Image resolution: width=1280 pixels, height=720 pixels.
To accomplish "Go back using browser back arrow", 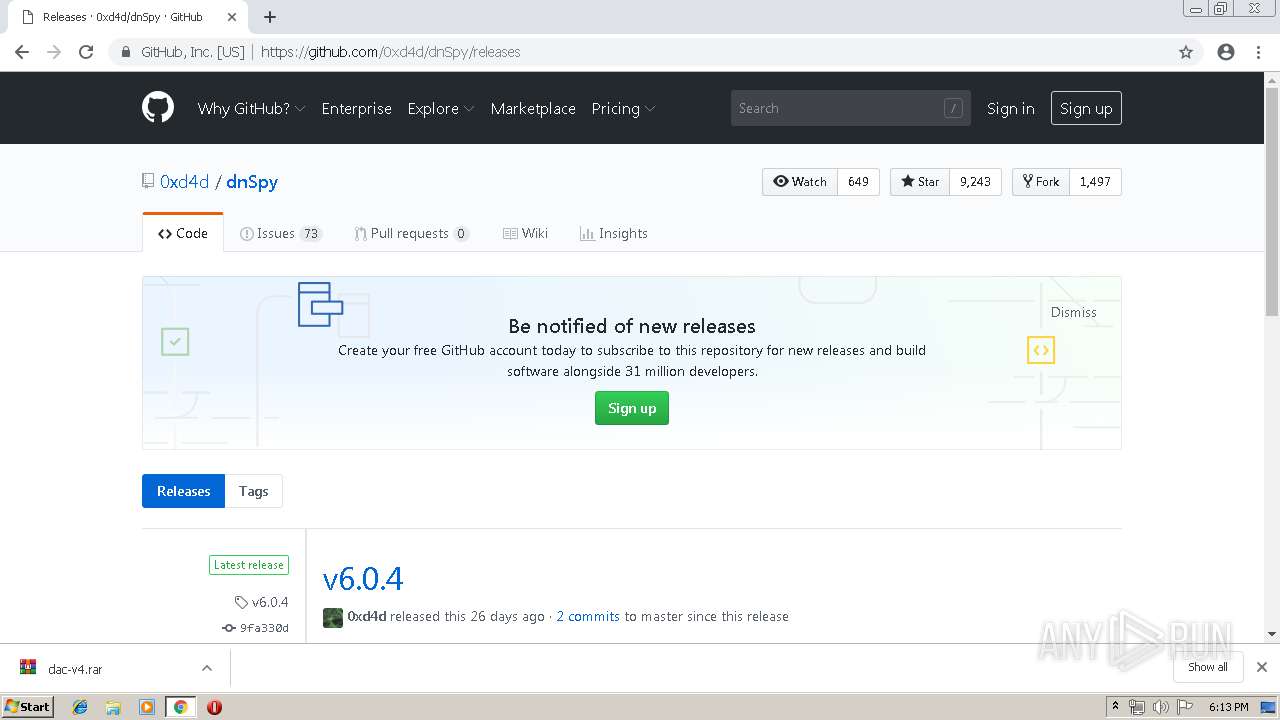I will 22,52.
